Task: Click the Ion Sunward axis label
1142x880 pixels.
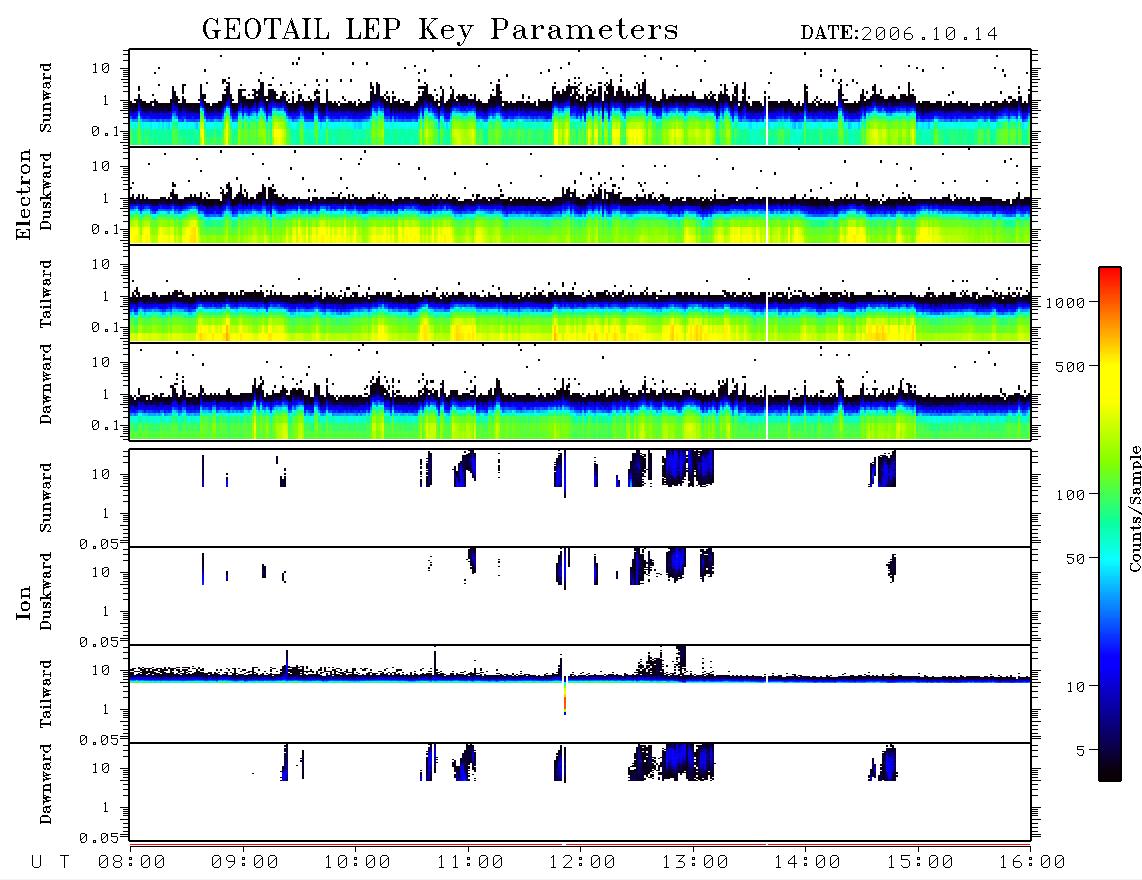Action: (x=46, y=498)
